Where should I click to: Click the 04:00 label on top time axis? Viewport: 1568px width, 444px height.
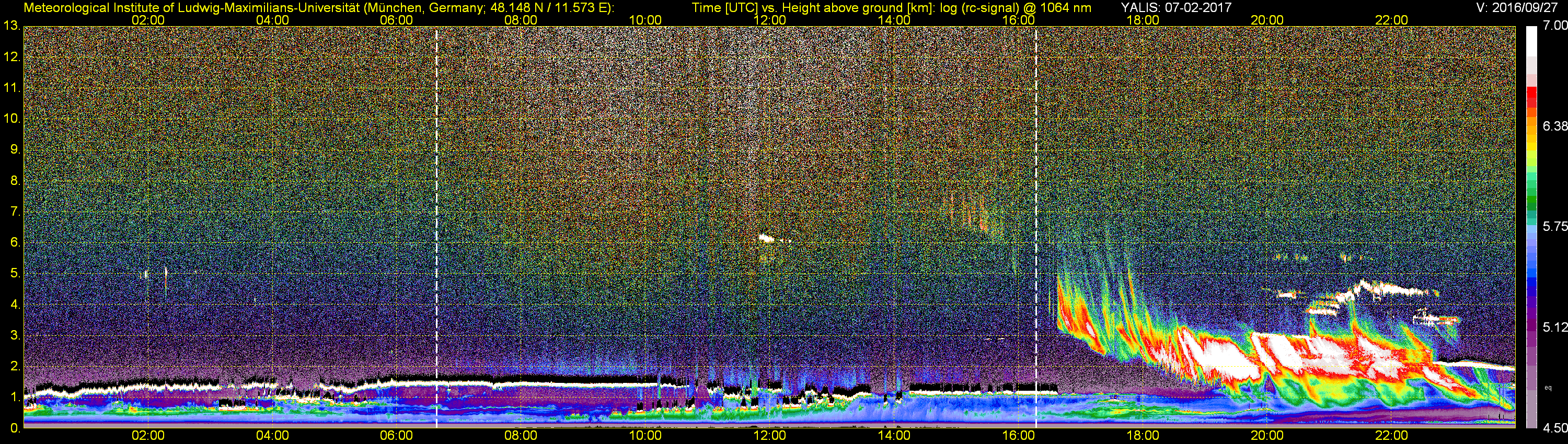coord(272,20)
